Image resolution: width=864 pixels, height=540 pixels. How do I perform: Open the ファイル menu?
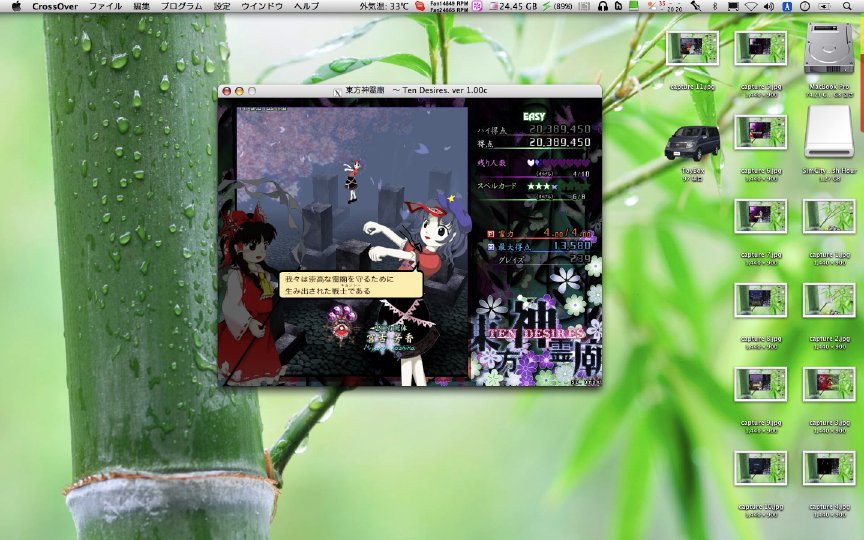point(106,6)
